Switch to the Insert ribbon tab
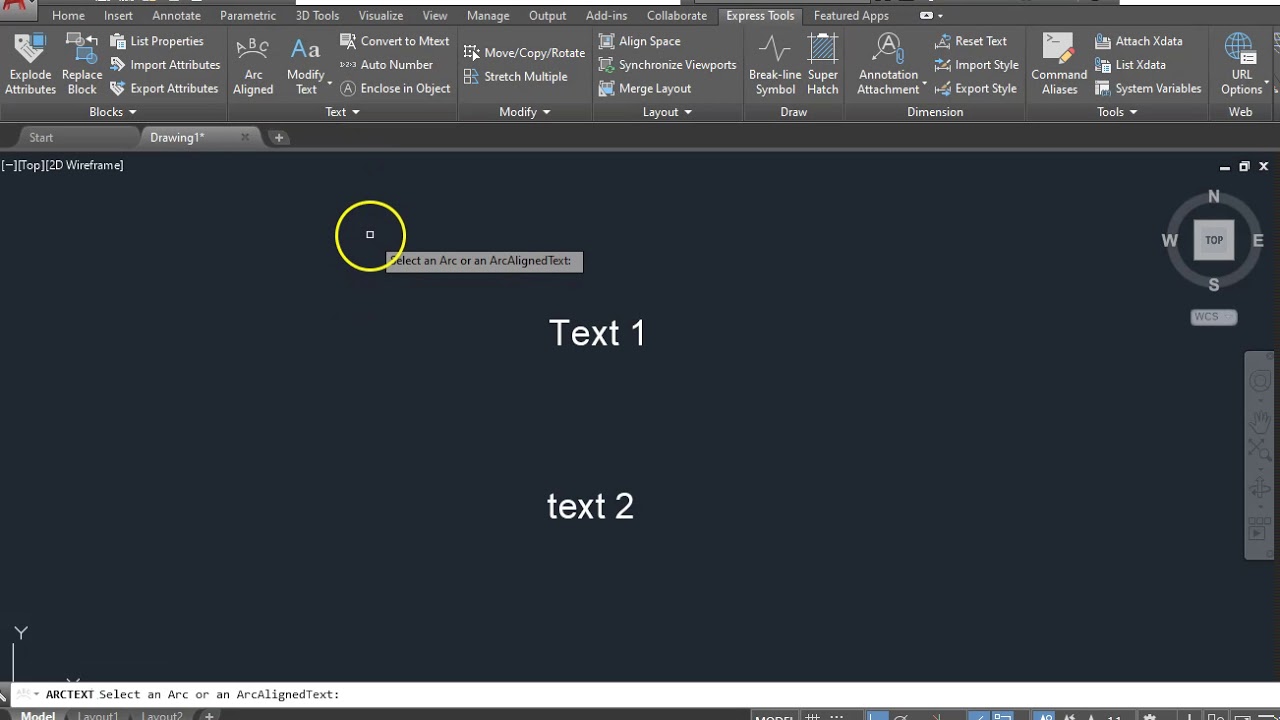The image size is (1280, 720). coord(118,16)
